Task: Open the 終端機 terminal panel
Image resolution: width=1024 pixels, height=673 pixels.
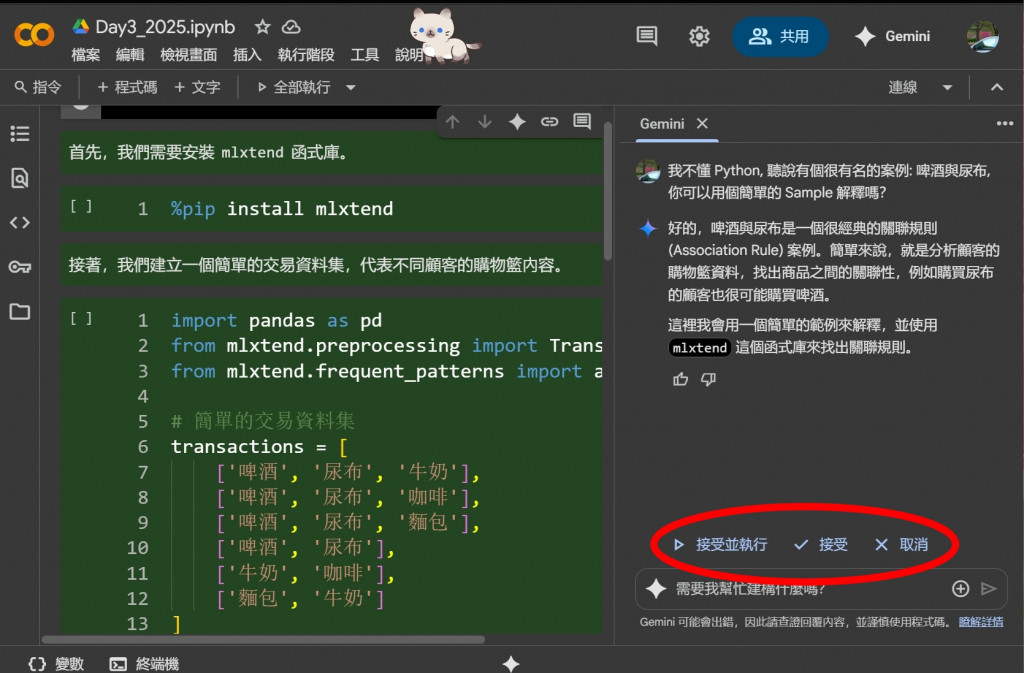Action: coord(144,664)
